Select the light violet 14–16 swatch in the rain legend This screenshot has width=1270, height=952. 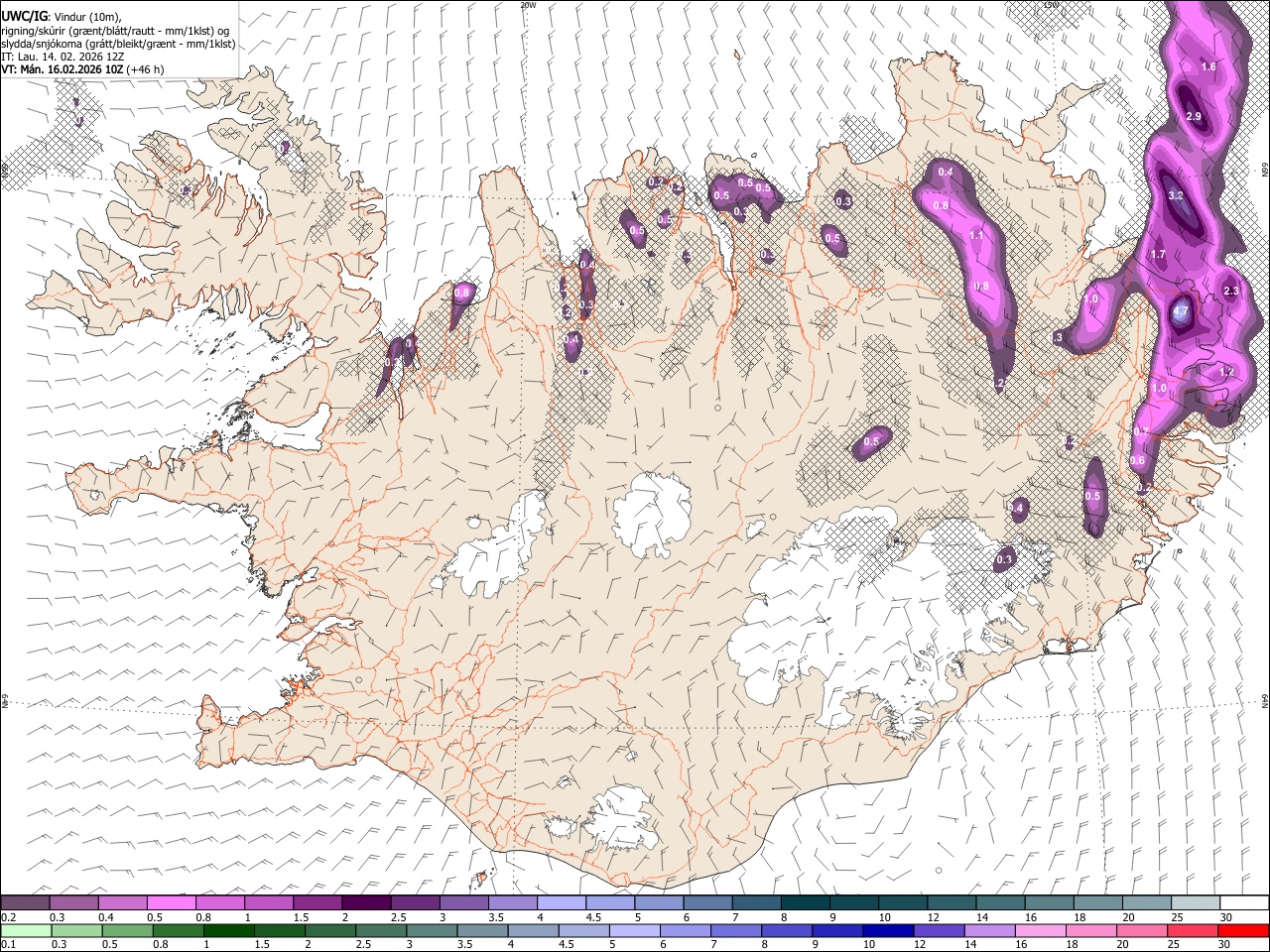(990, 931)
